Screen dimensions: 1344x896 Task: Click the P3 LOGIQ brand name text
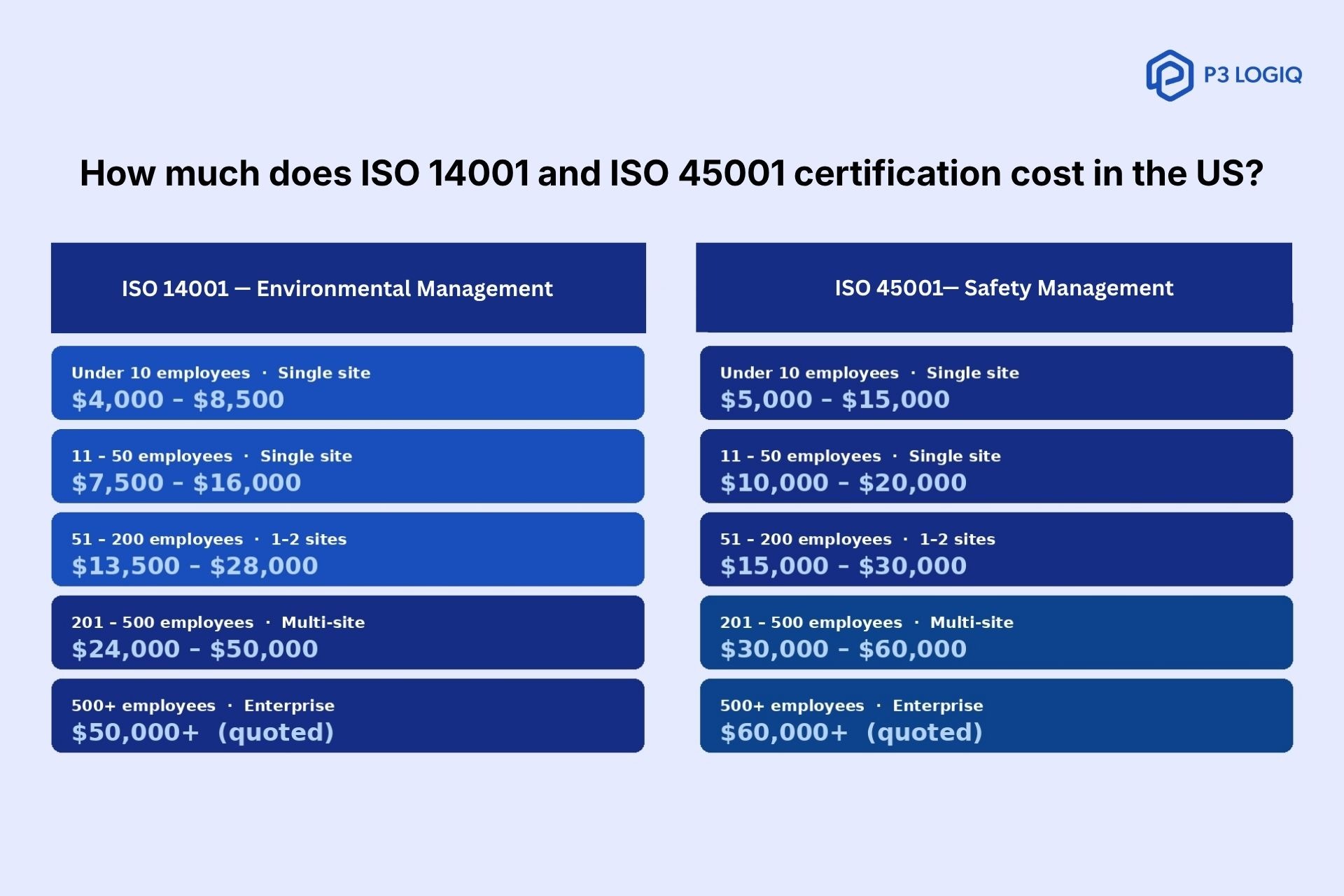click(x=1252, y=75)
